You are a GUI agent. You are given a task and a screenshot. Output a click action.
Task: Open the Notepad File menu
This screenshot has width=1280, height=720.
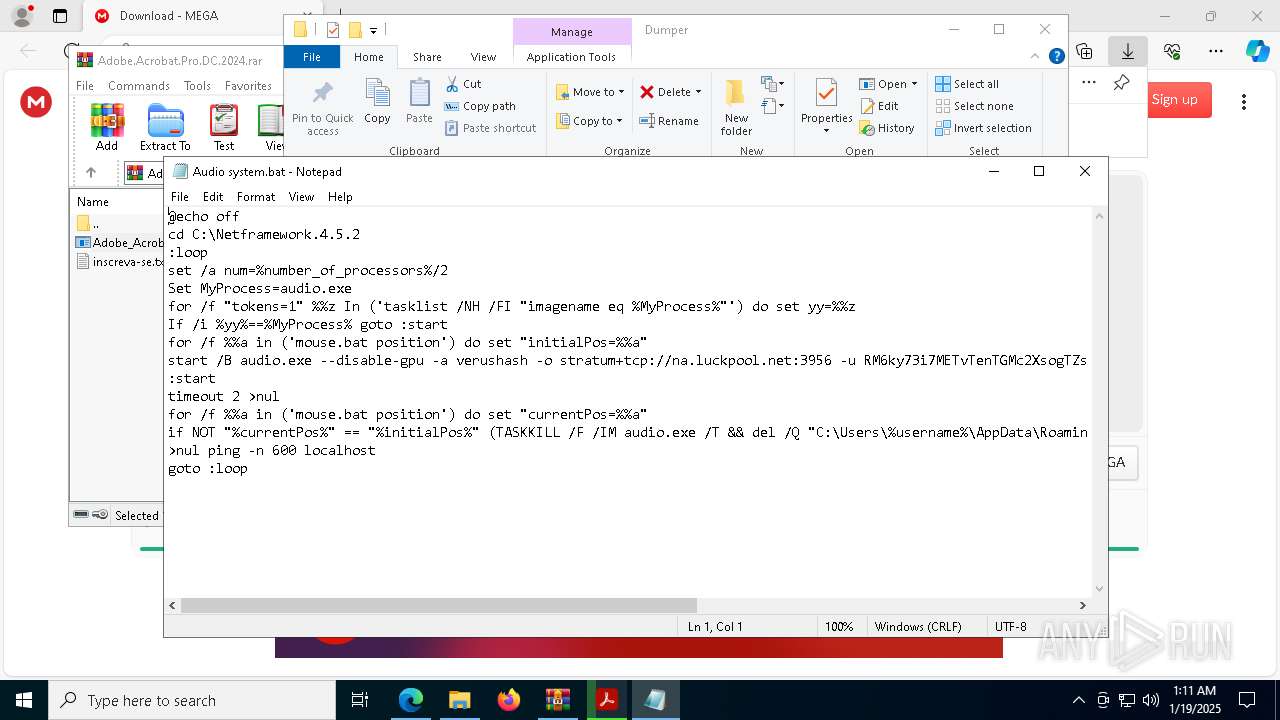[180, 197]
